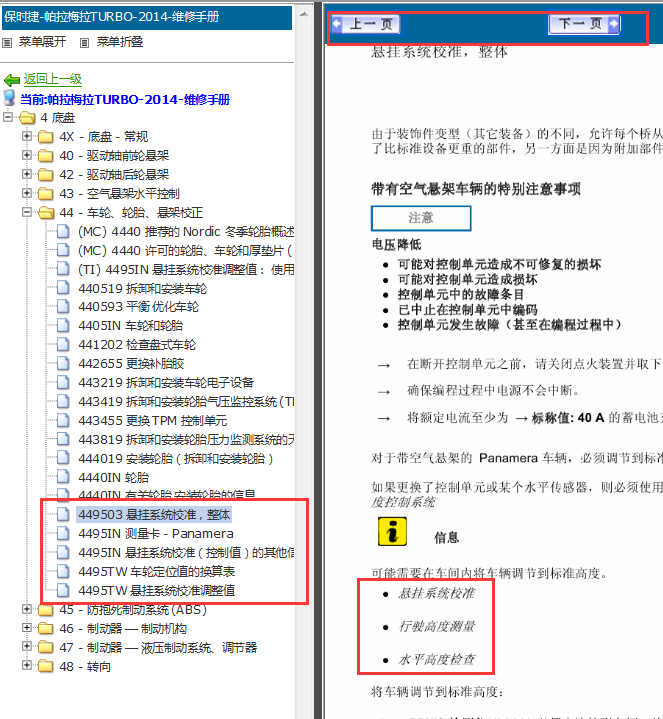
Task: Expand the 42 - 驱动轴后轮悬架 folder
Action: click(x=27, y=174)
